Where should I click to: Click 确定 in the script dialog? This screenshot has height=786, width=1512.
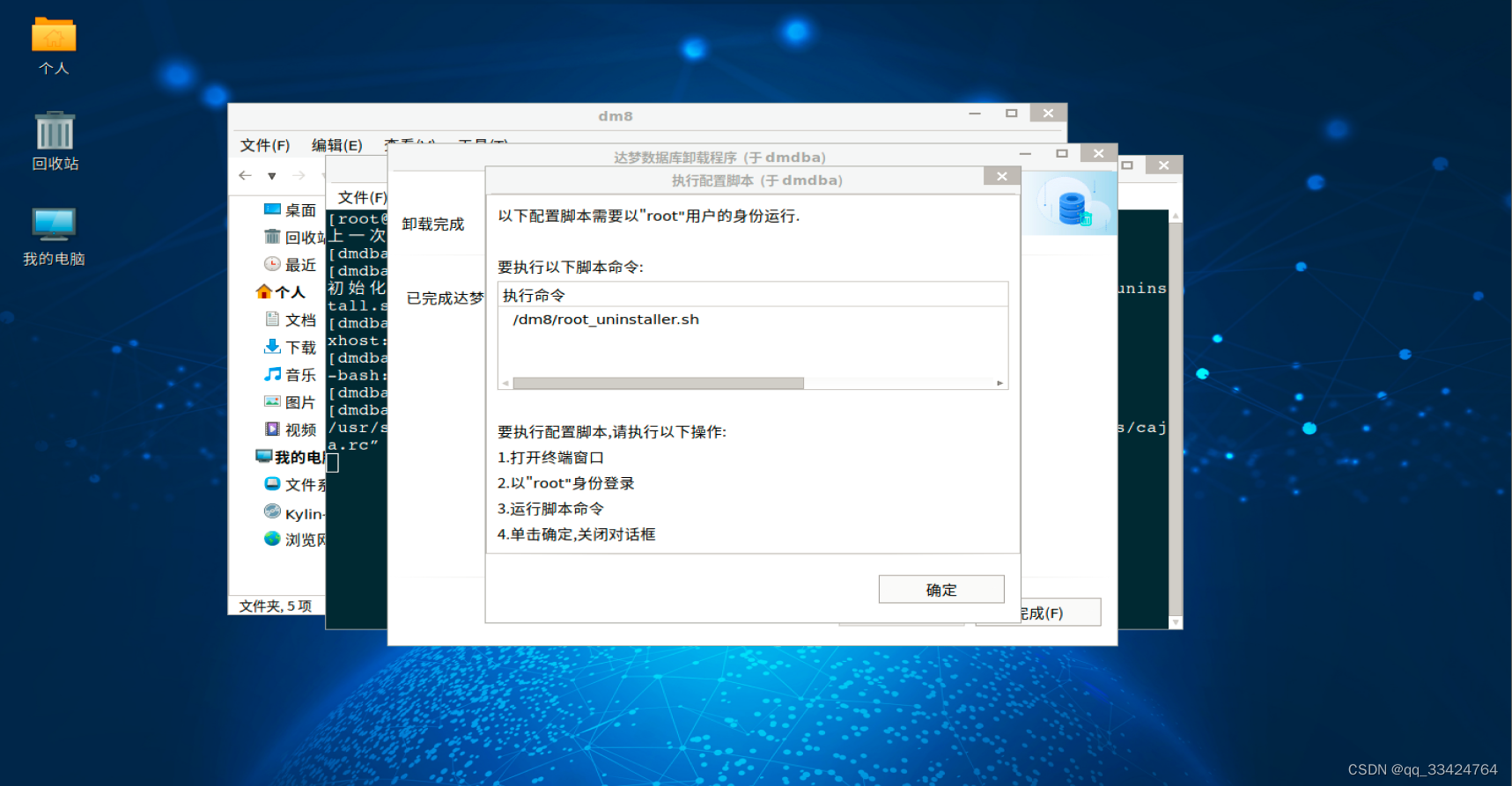coord(941,590)
